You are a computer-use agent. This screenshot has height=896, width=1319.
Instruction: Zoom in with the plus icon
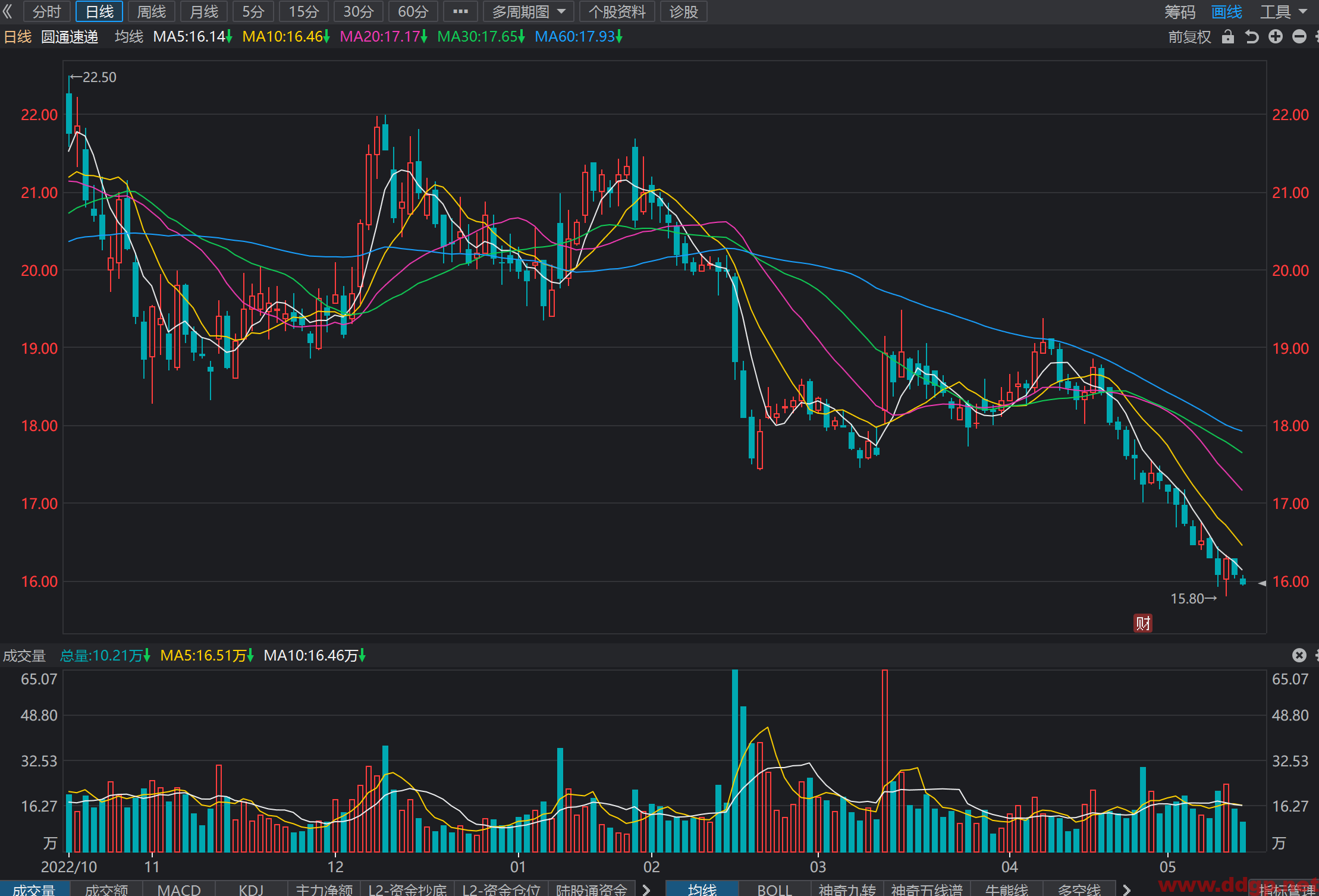click(x=1276, y=37)
